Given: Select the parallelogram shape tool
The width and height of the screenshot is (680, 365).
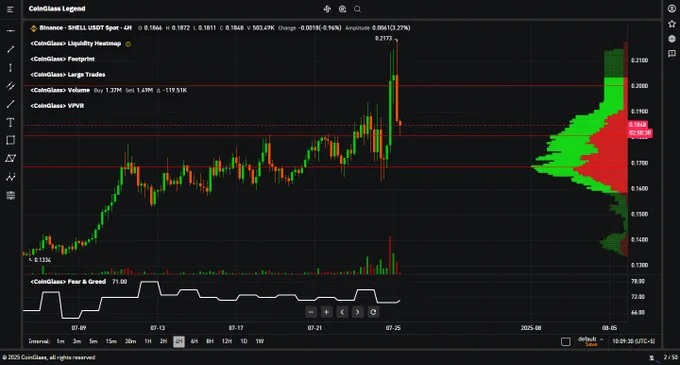Looking at the screenshot, I should coord(10,159).
